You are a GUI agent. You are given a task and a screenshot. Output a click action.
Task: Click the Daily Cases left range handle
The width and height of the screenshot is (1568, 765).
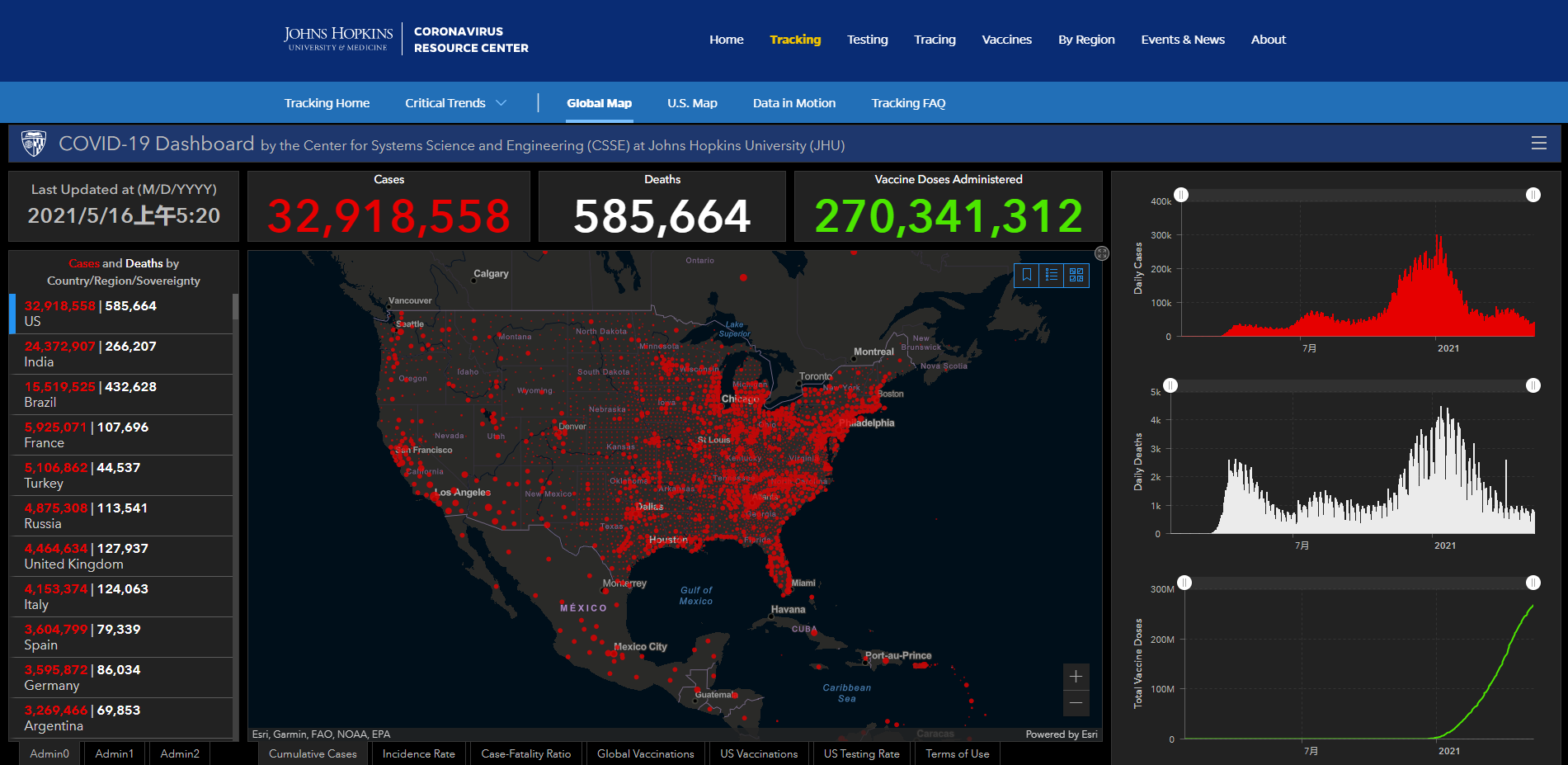click(x=1181, y=195)
